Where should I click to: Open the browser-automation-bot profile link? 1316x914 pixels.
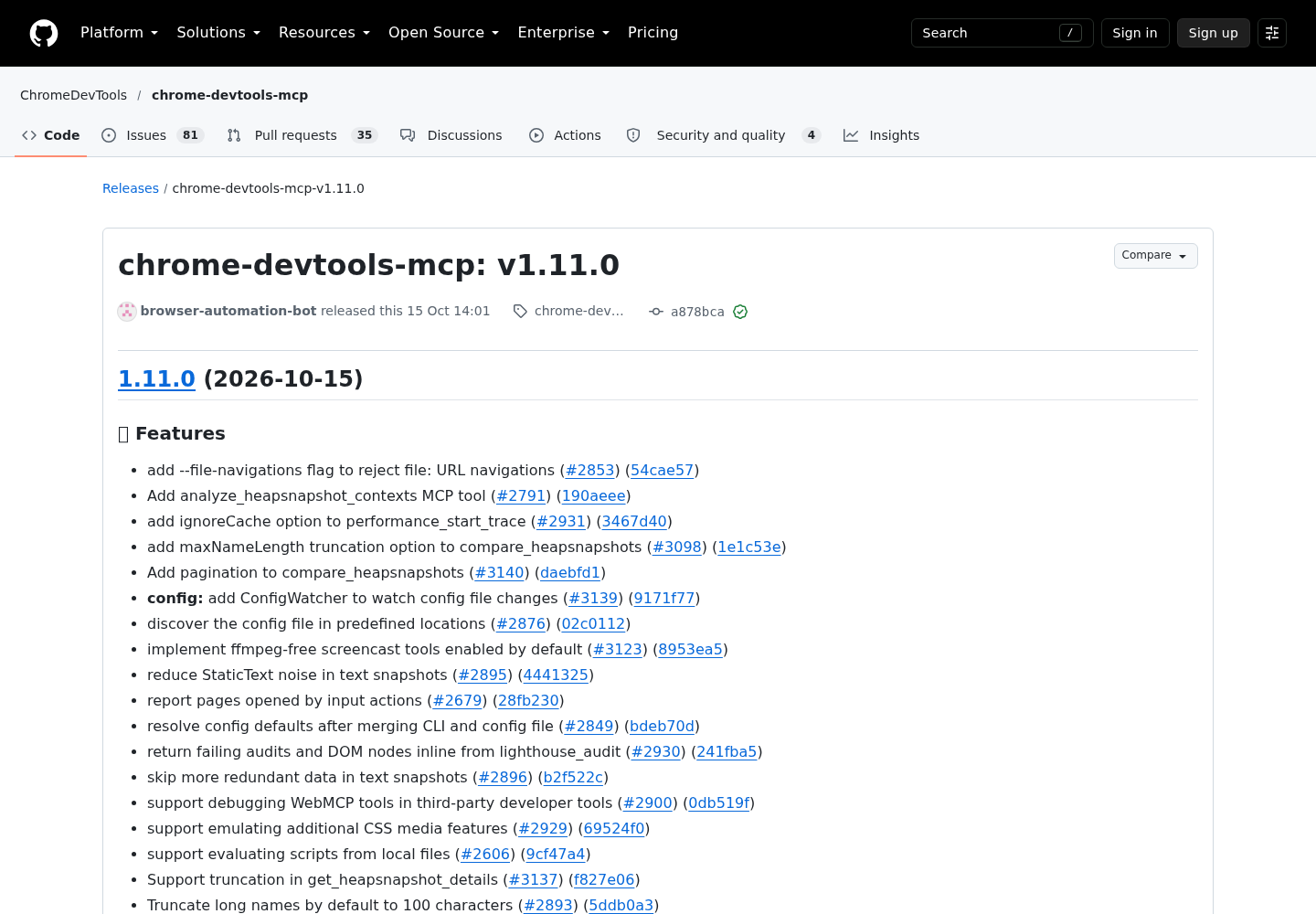pos(228,311)
